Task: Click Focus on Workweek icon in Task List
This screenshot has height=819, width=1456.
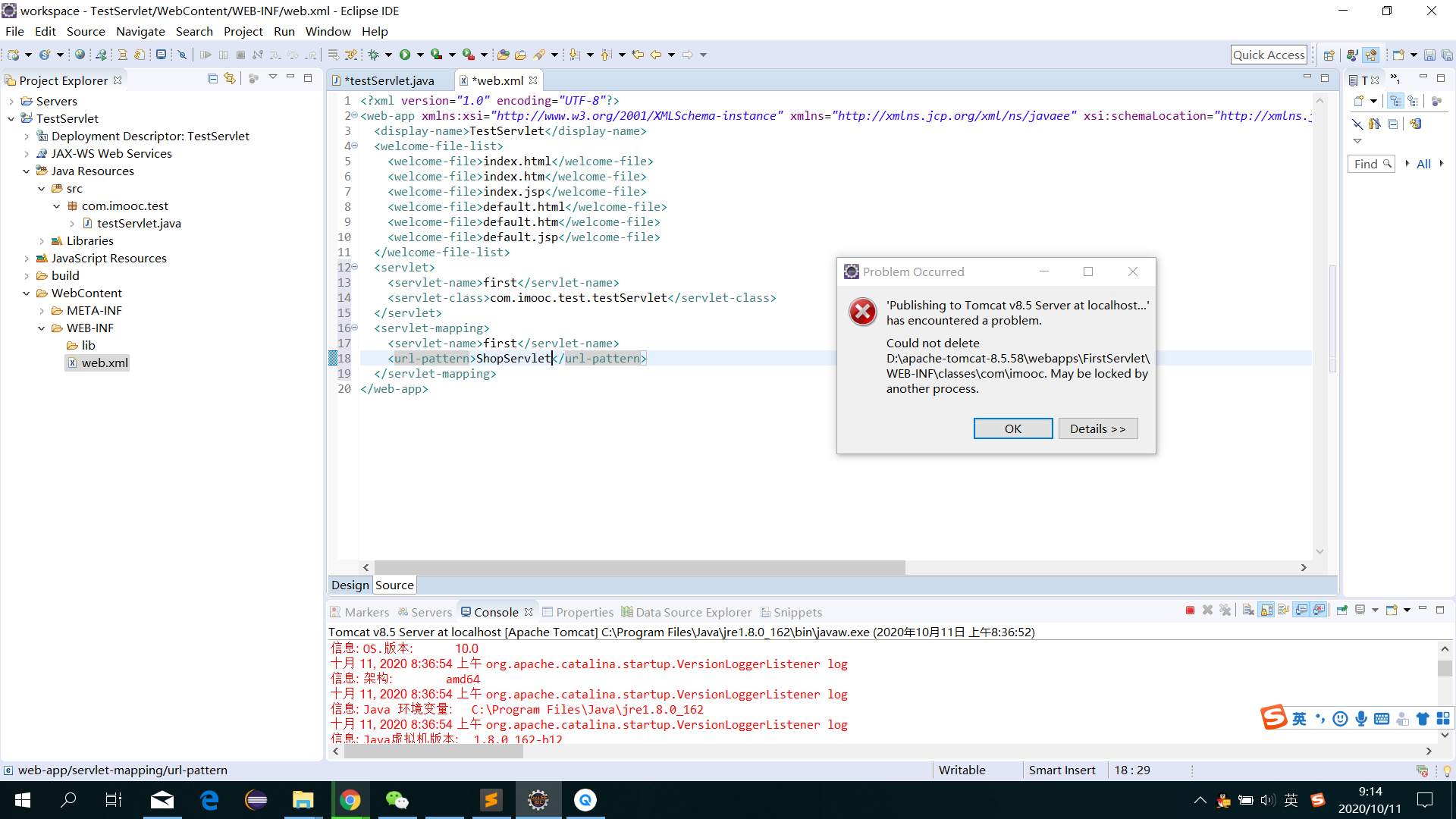Action: (x=1436, y=101)
